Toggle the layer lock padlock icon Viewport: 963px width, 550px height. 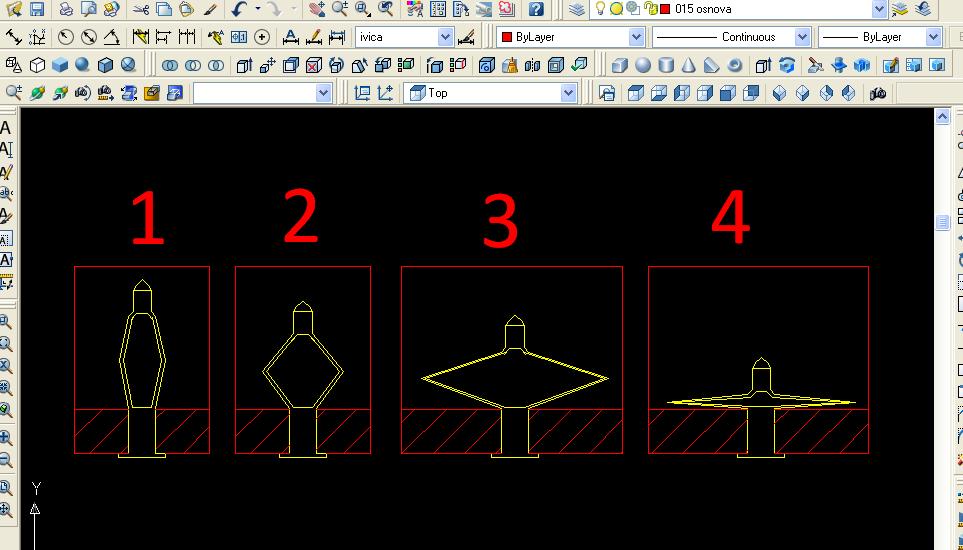(x=650, y=9)
